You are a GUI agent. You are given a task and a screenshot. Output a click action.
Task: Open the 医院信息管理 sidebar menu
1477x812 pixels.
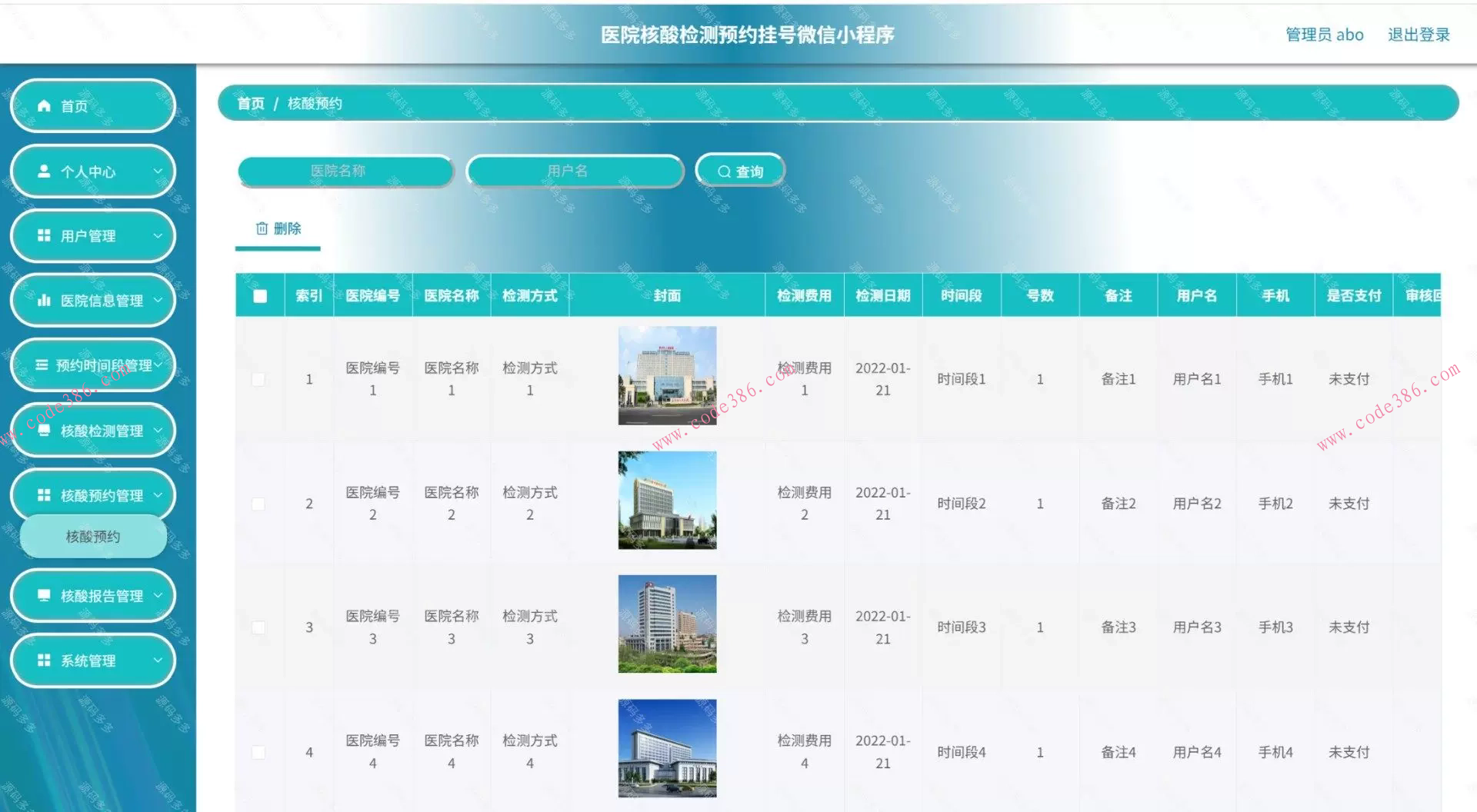(93, 300)
